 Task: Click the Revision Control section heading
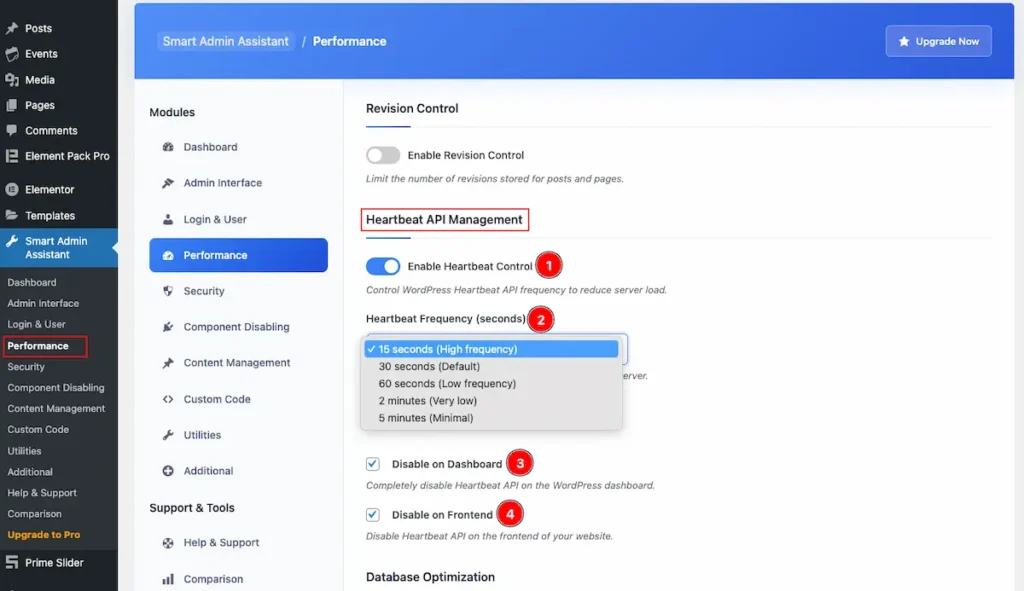coord(412,108)
